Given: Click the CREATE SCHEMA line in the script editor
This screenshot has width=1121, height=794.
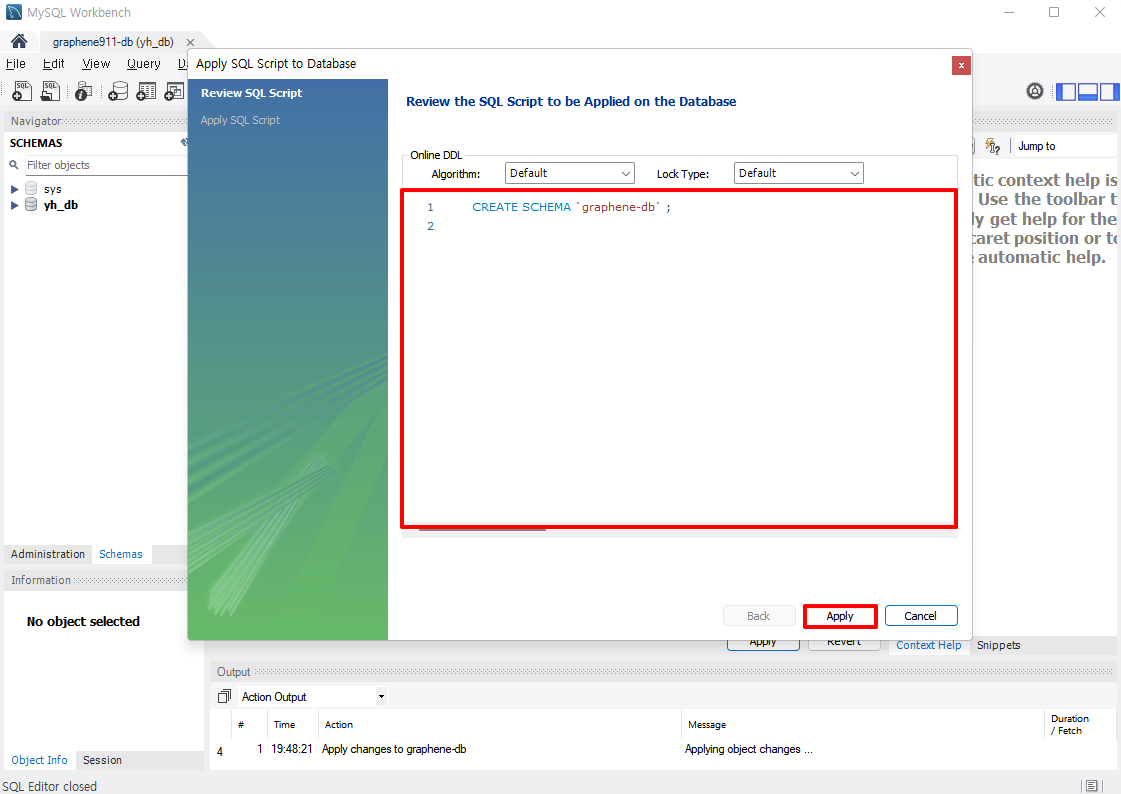Looking at the screenshot, I should pyautogui.click(x=571, y=207).
